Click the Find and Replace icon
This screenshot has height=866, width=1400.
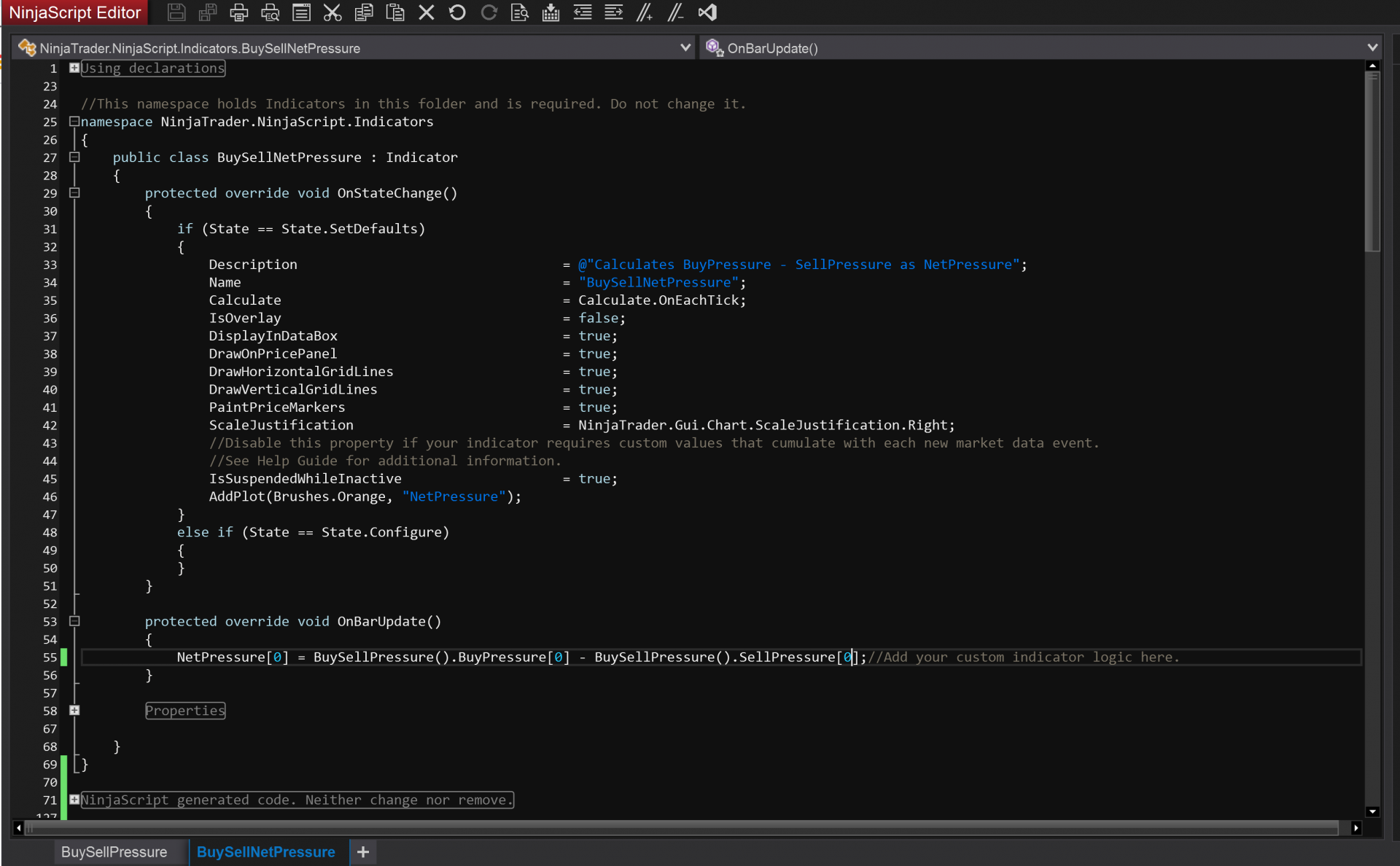coord(519,12)
